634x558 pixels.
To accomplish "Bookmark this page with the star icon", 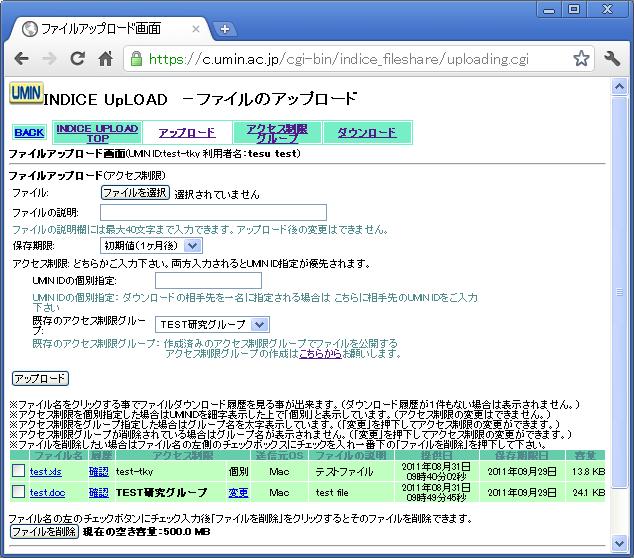I will tap(581, 59).
